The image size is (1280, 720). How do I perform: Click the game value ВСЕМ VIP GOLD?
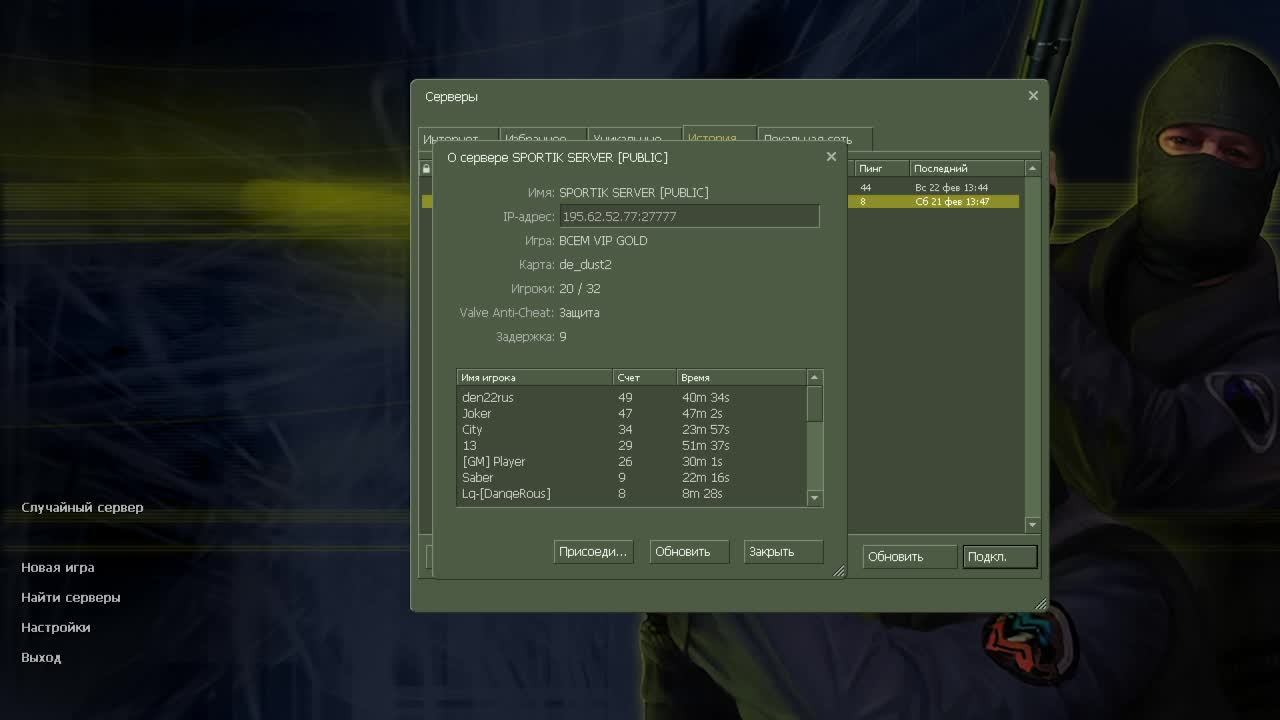tap(603, 241)
